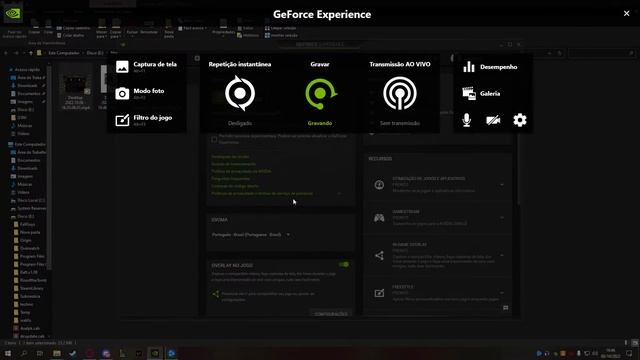Close the GeForce Experience overlay
The height and width of the screenshot is (360, 640).
627,13
